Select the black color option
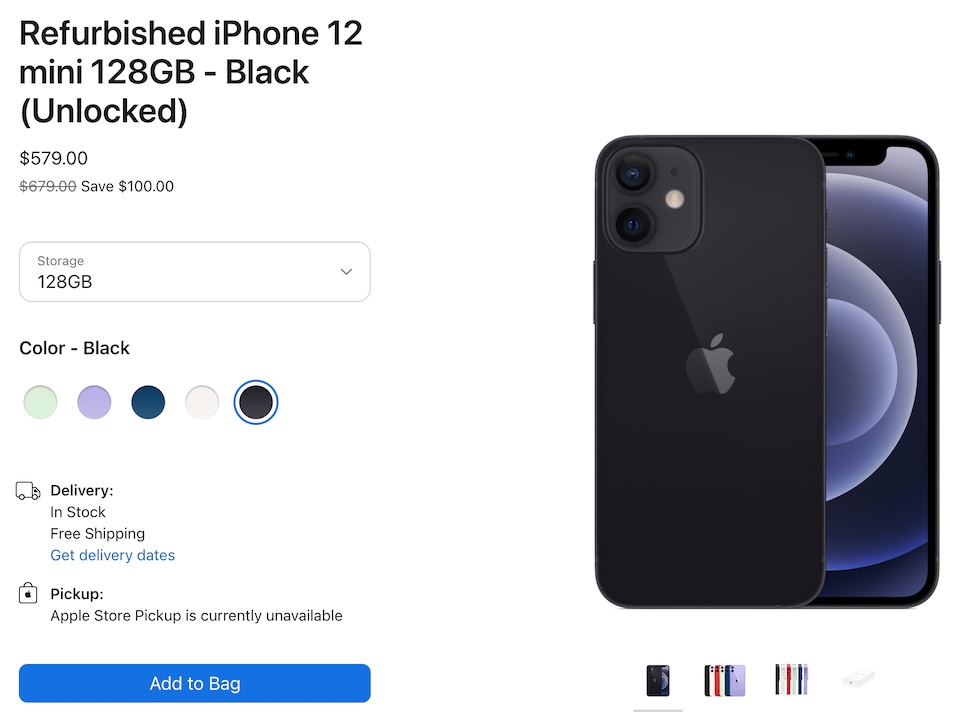The image size is (968, 727). click(256, 402)
